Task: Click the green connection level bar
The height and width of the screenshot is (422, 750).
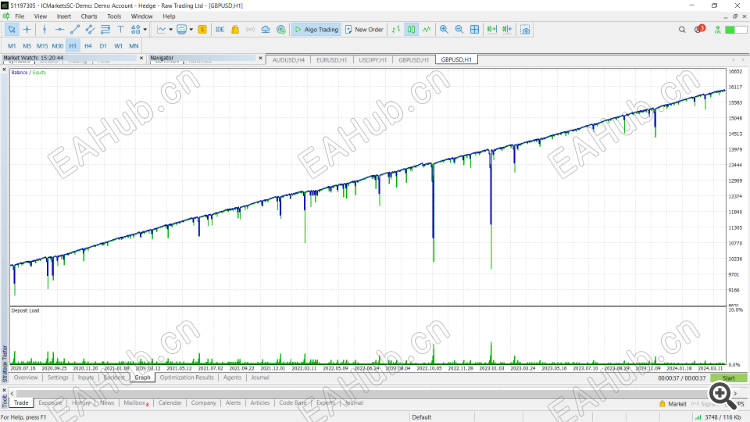Action: click(x=736, y=30)
